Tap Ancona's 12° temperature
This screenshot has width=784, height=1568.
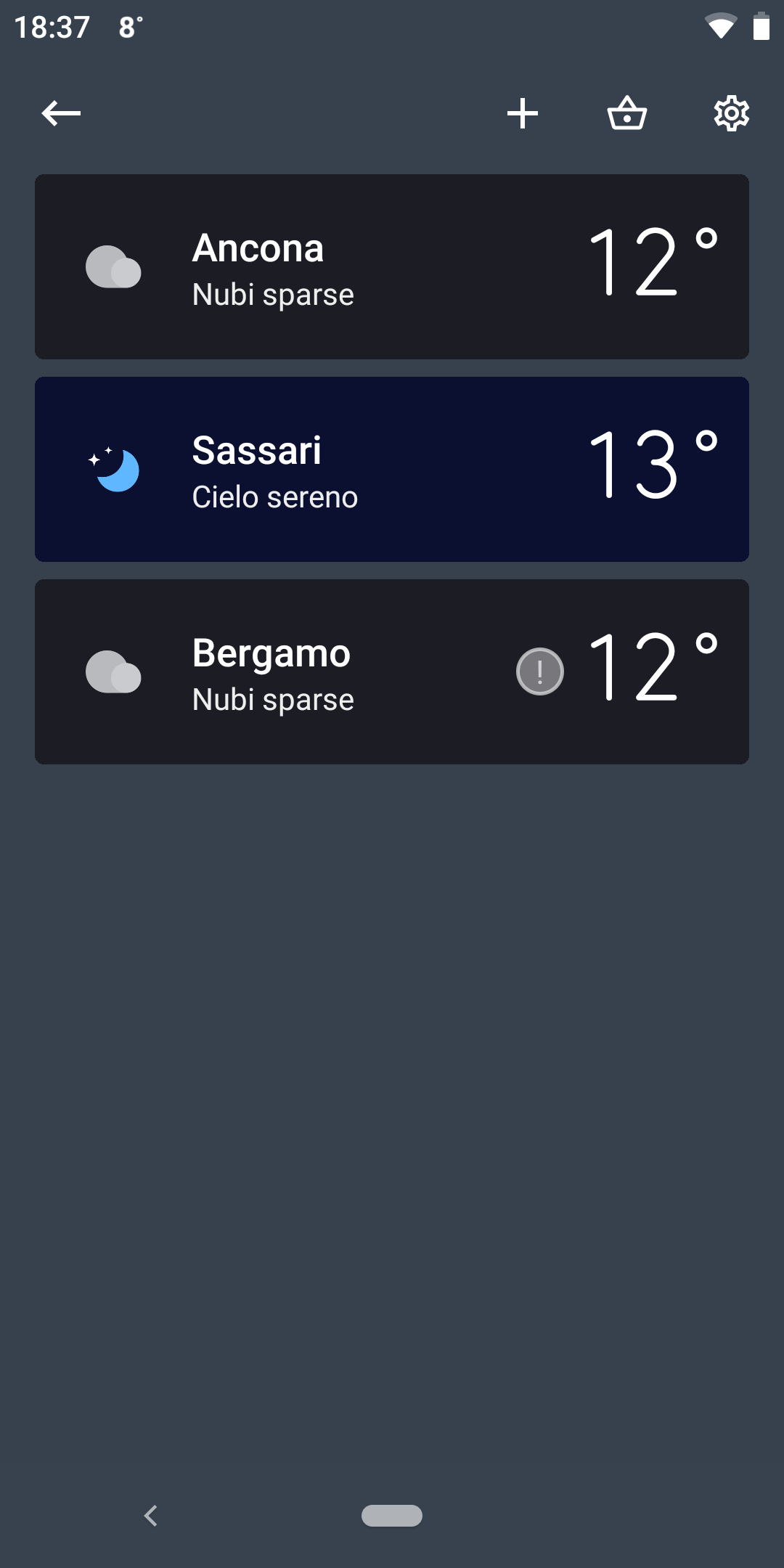tap(652, 263)
